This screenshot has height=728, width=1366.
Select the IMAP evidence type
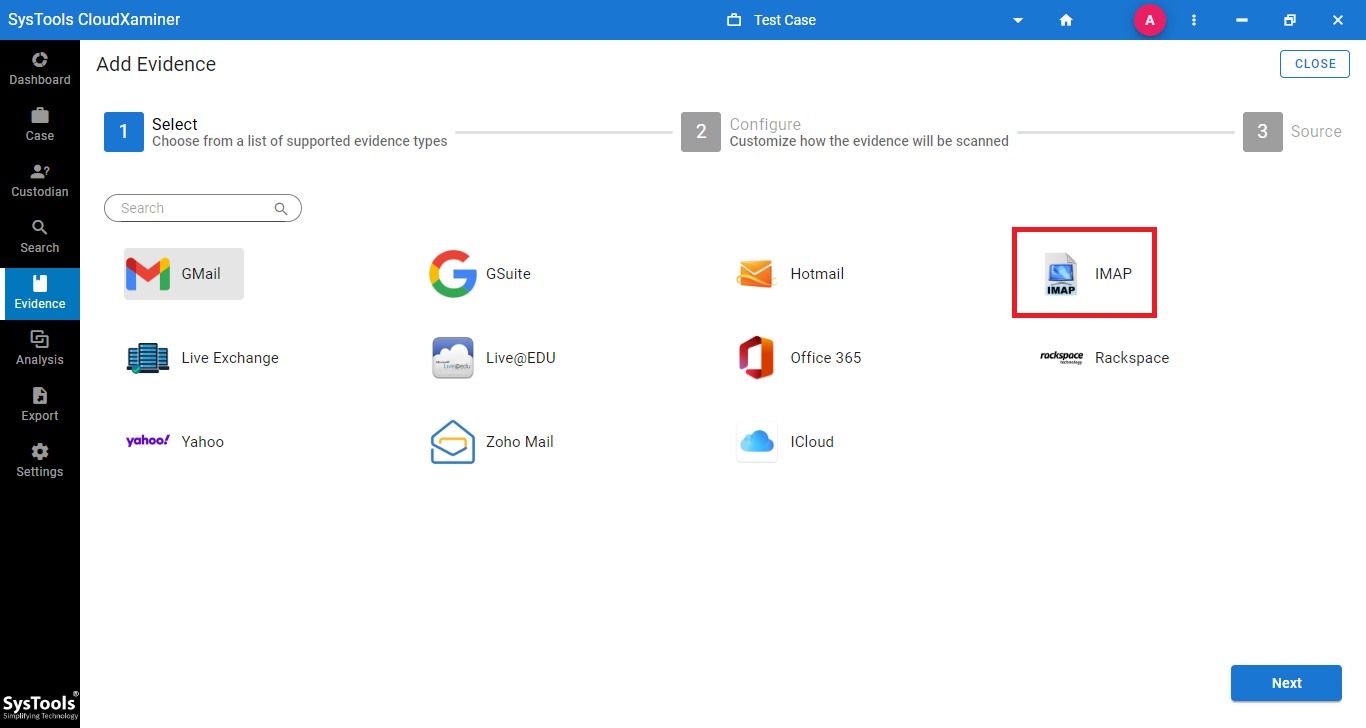(x=1087, y=274)
